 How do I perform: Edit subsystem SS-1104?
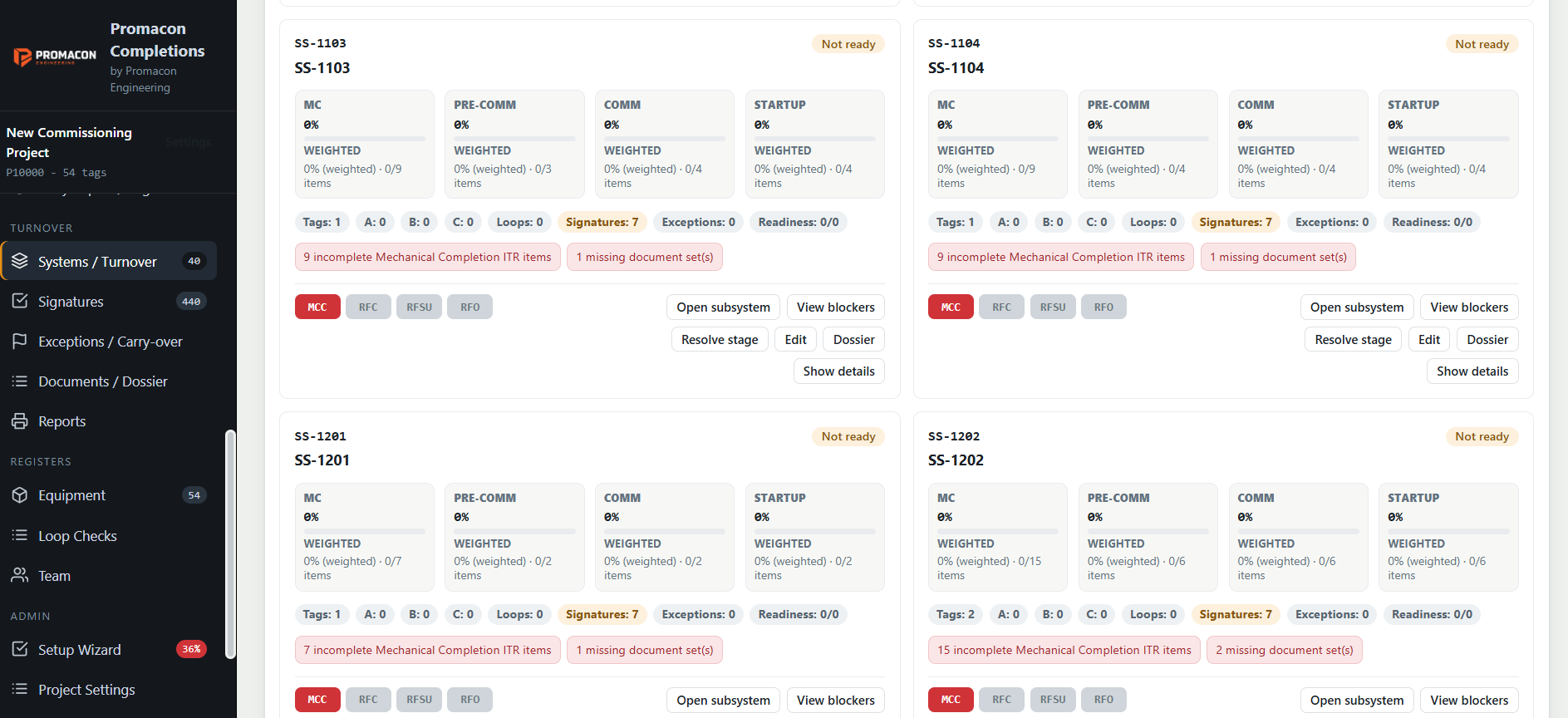pos(1429,339)
